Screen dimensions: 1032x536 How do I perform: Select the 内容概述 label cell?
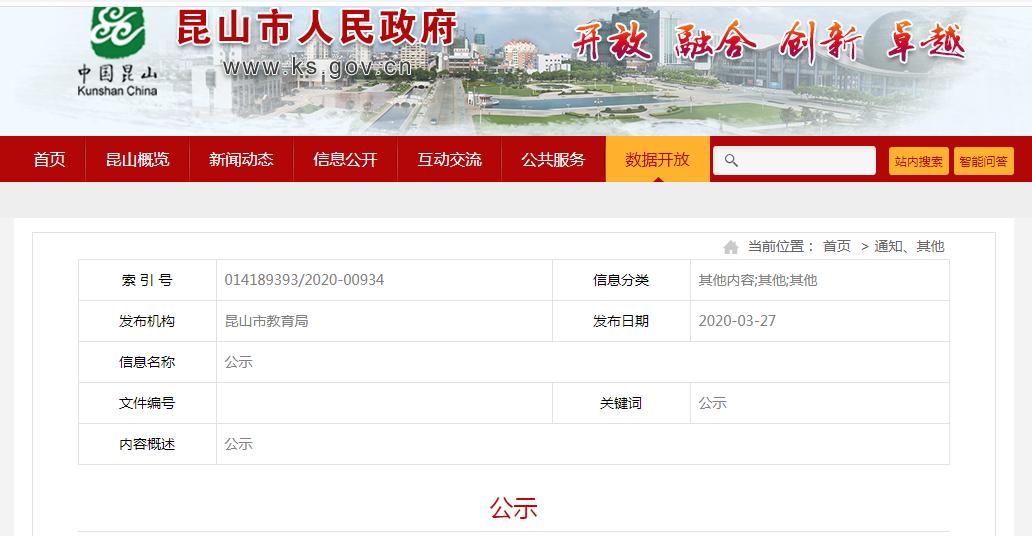pos(147,444)
